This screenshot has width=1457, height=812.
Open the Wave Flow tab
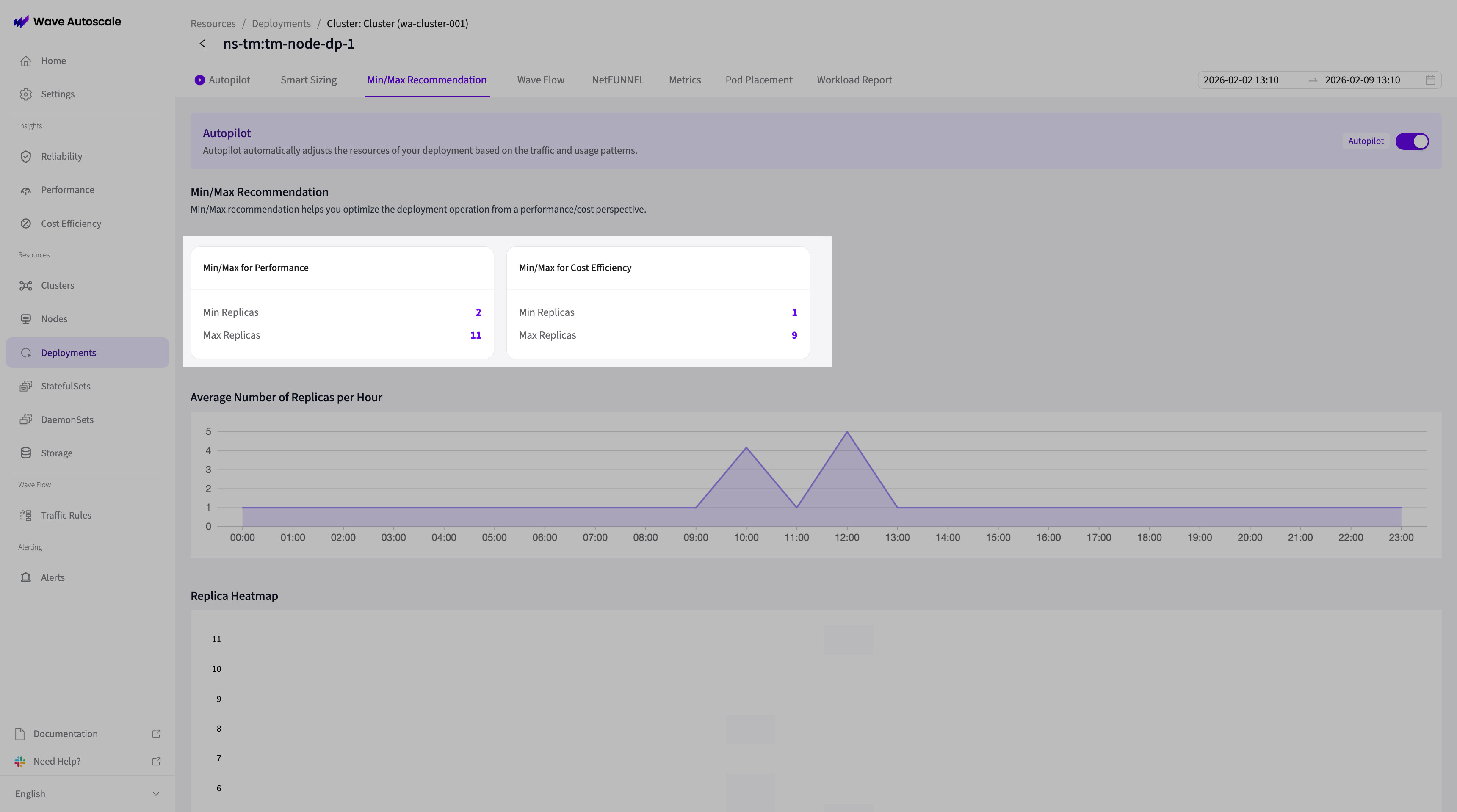(541, 80)
